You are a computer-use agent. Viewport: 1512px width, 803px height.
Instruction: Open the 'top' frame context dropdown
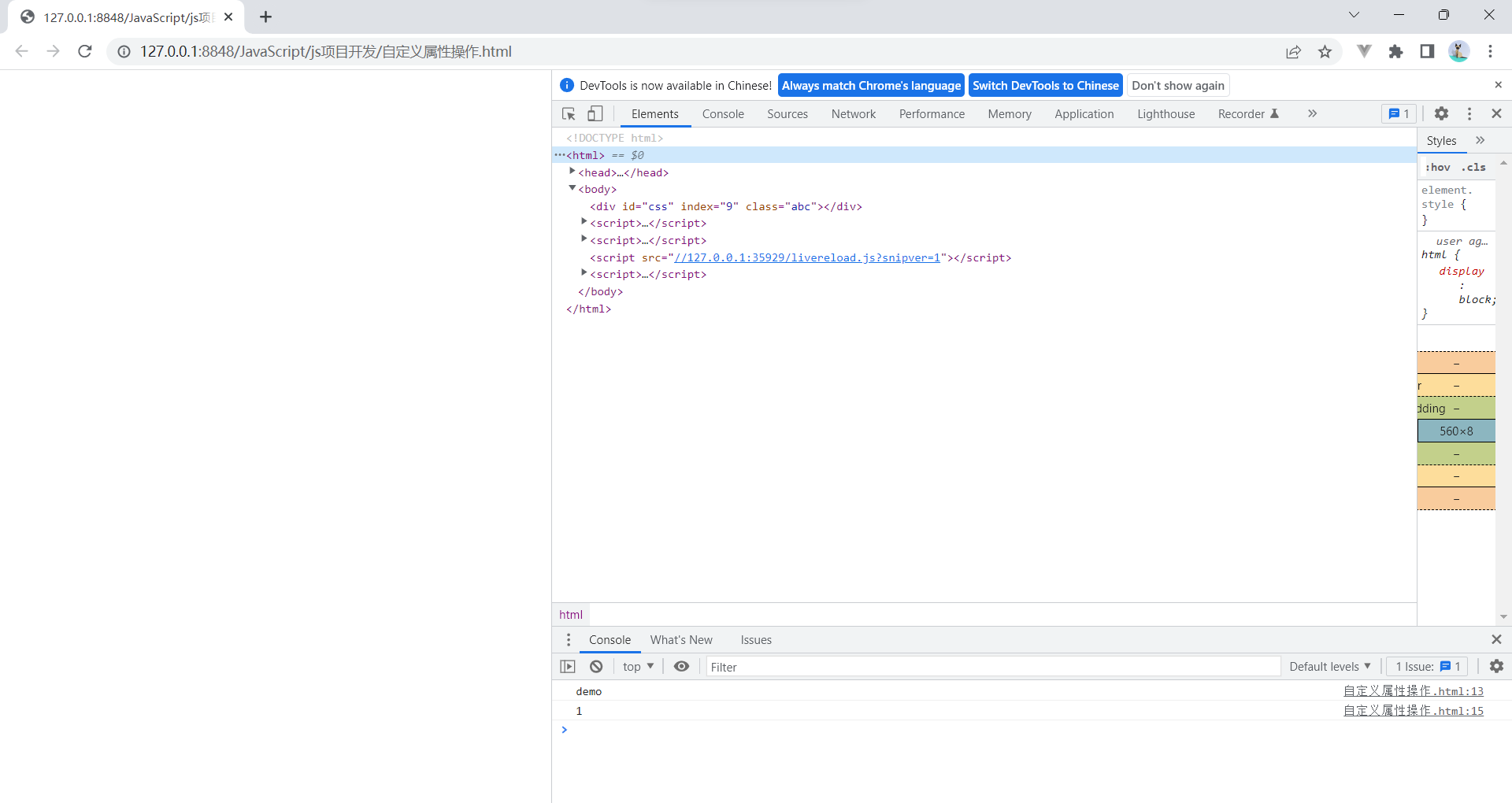point(638,666)
